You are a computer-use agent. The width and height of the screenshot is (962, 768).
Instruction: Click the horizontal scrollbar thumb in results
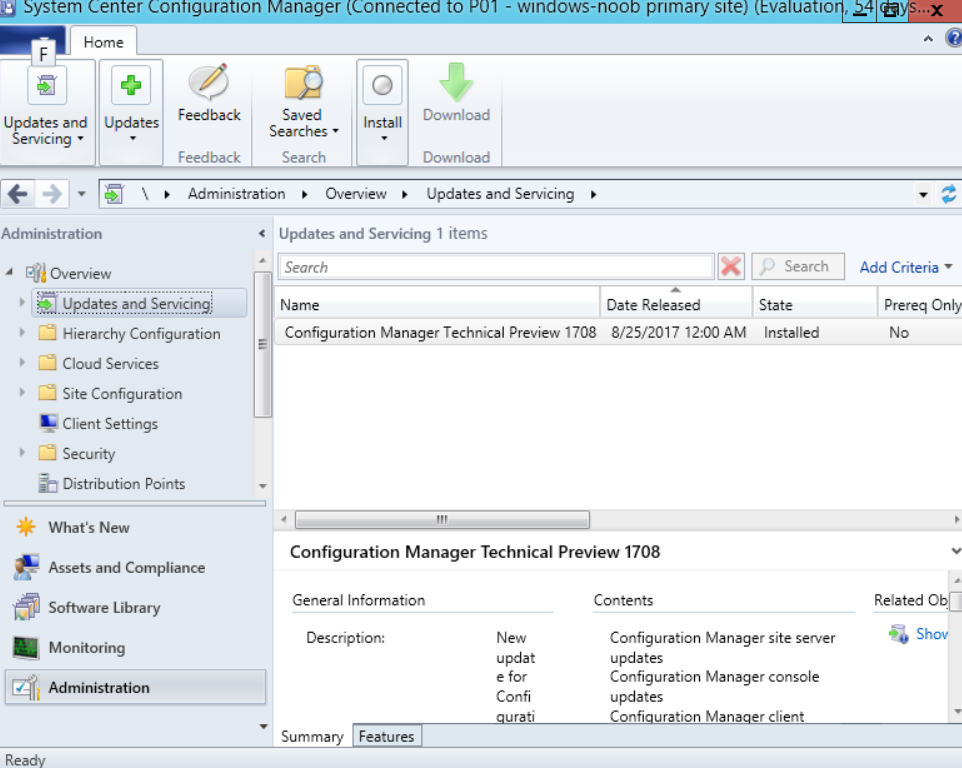(442, 520)
